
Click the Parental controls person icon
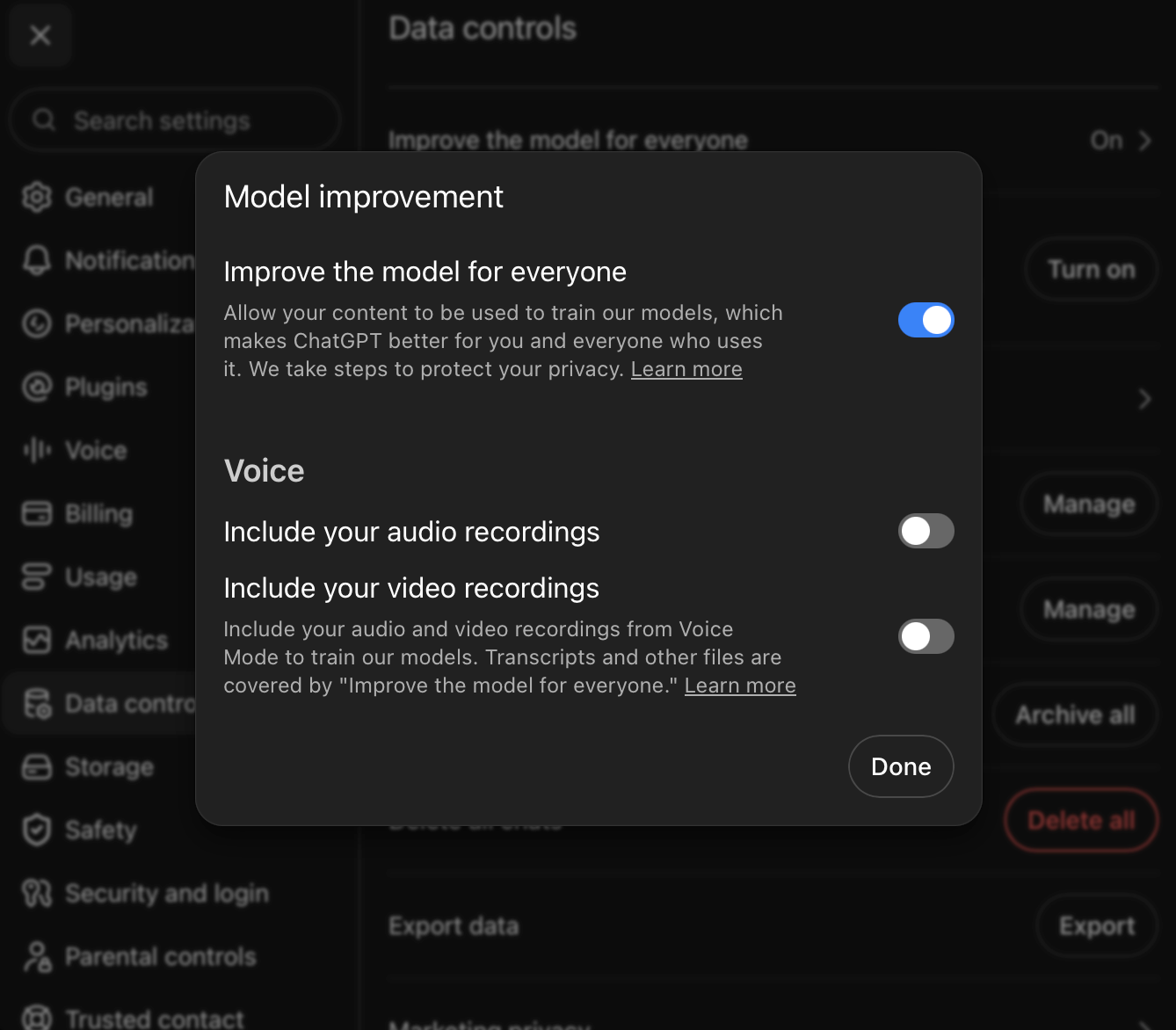click(x=37, y=956)
